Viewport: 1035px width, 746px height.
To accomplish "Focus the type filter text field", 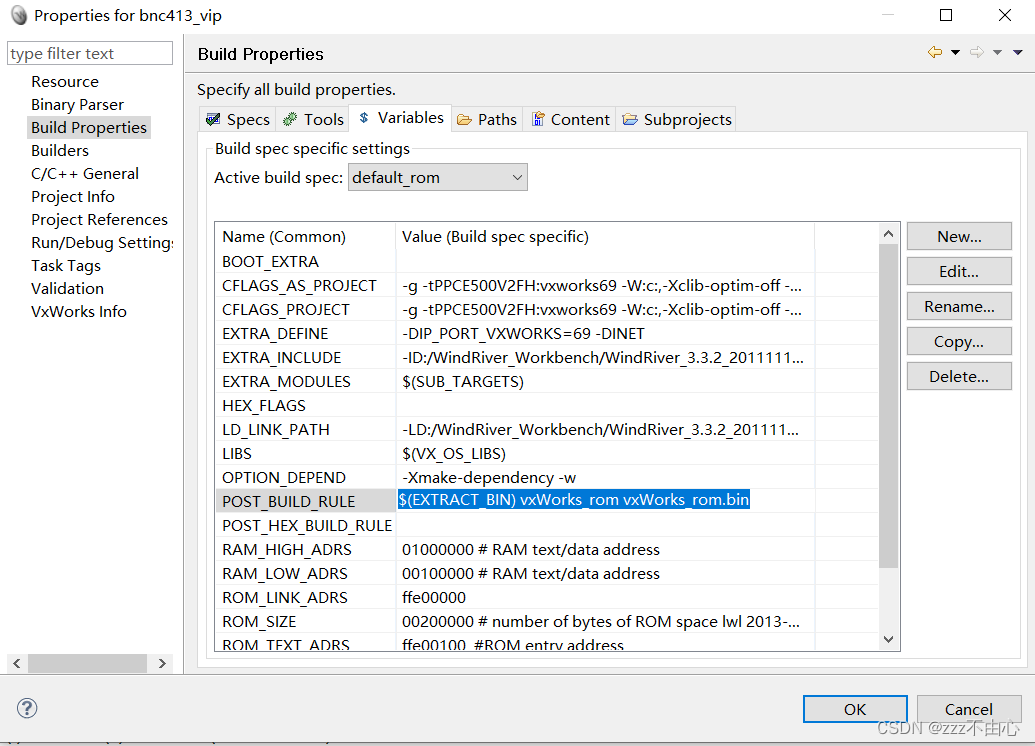I will 90,53.
